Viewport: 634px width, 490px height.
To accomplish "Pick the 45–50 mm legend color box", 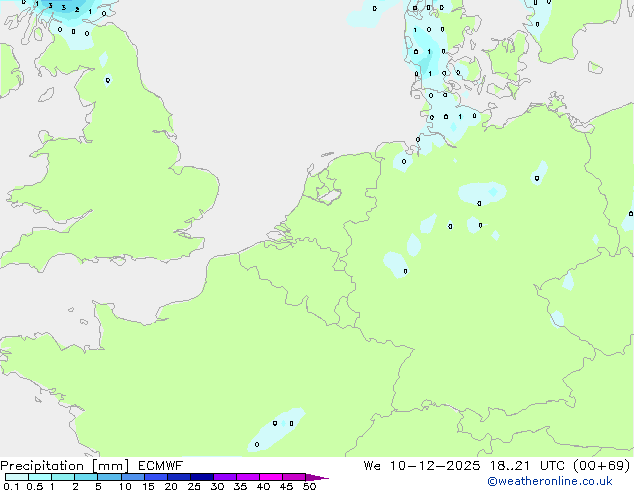I will click(x=294, y=477).
